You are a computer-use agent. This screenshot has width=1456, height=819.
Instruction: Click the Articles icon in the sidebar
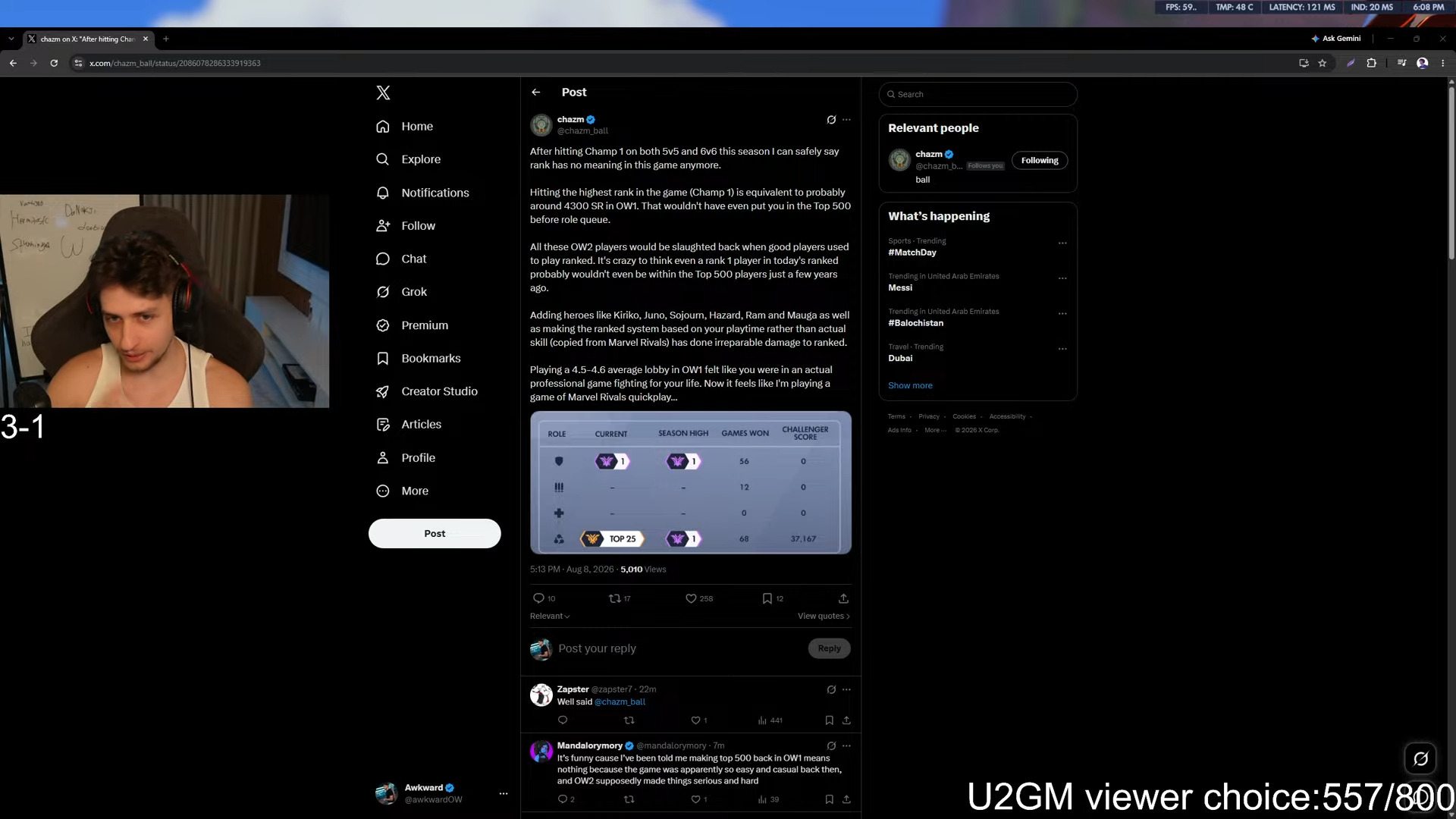pyautogui.click(x=383, y=425)
